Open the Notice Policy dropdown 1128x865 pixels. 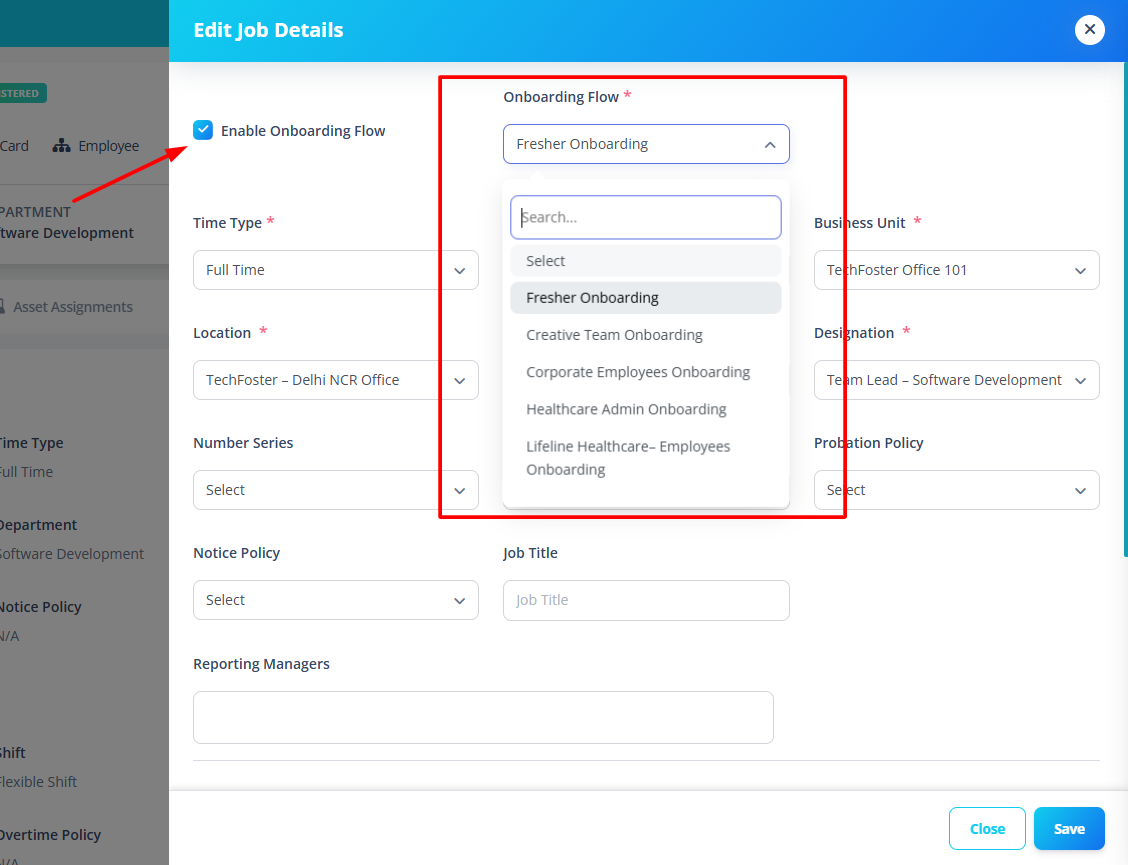(x=335, y=600)
